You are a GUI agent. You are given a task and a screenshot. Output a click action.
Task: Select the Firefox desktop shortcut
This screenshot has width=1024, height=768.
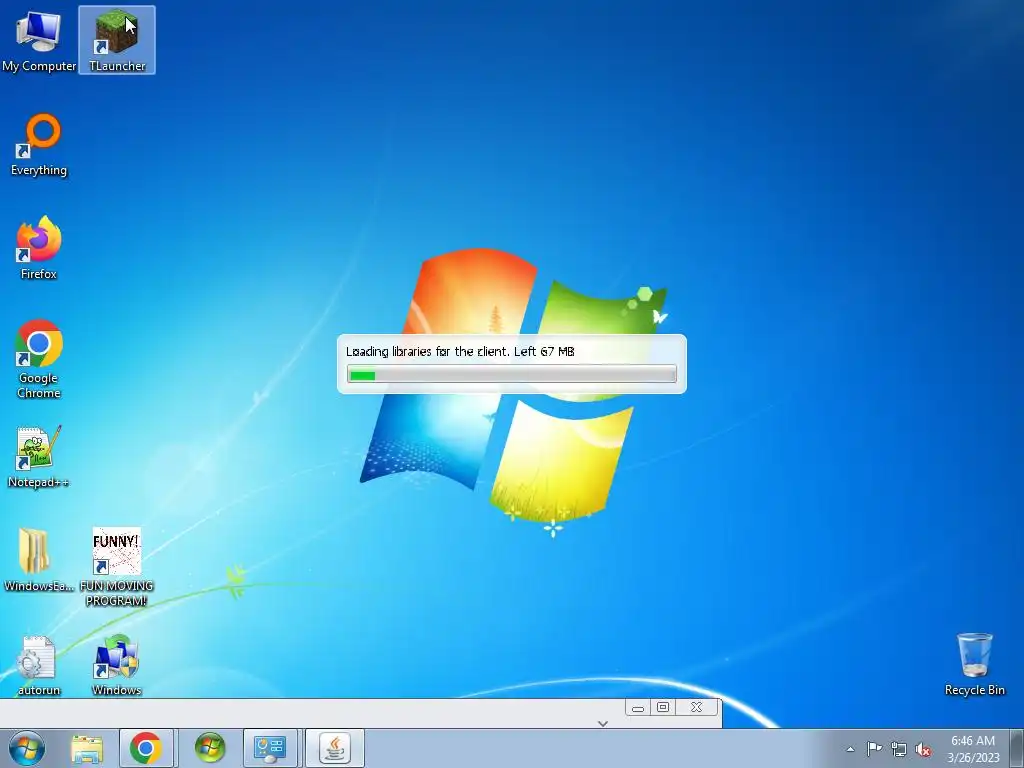tap(39, 248)
